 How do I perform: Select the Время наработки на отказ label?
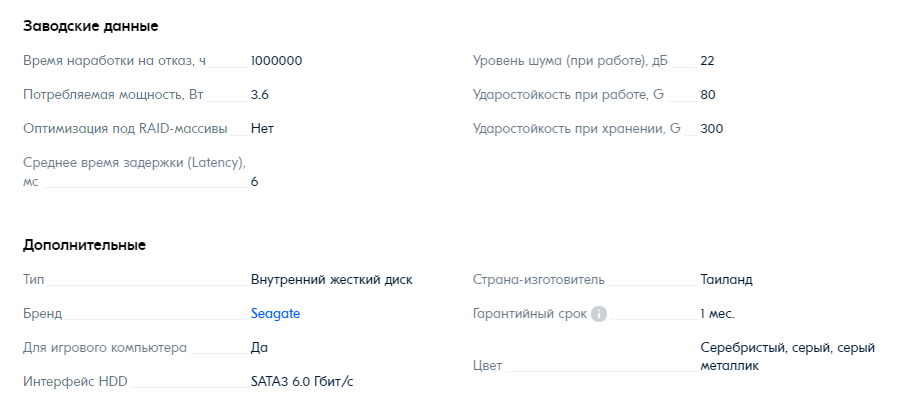pos(114,61)
